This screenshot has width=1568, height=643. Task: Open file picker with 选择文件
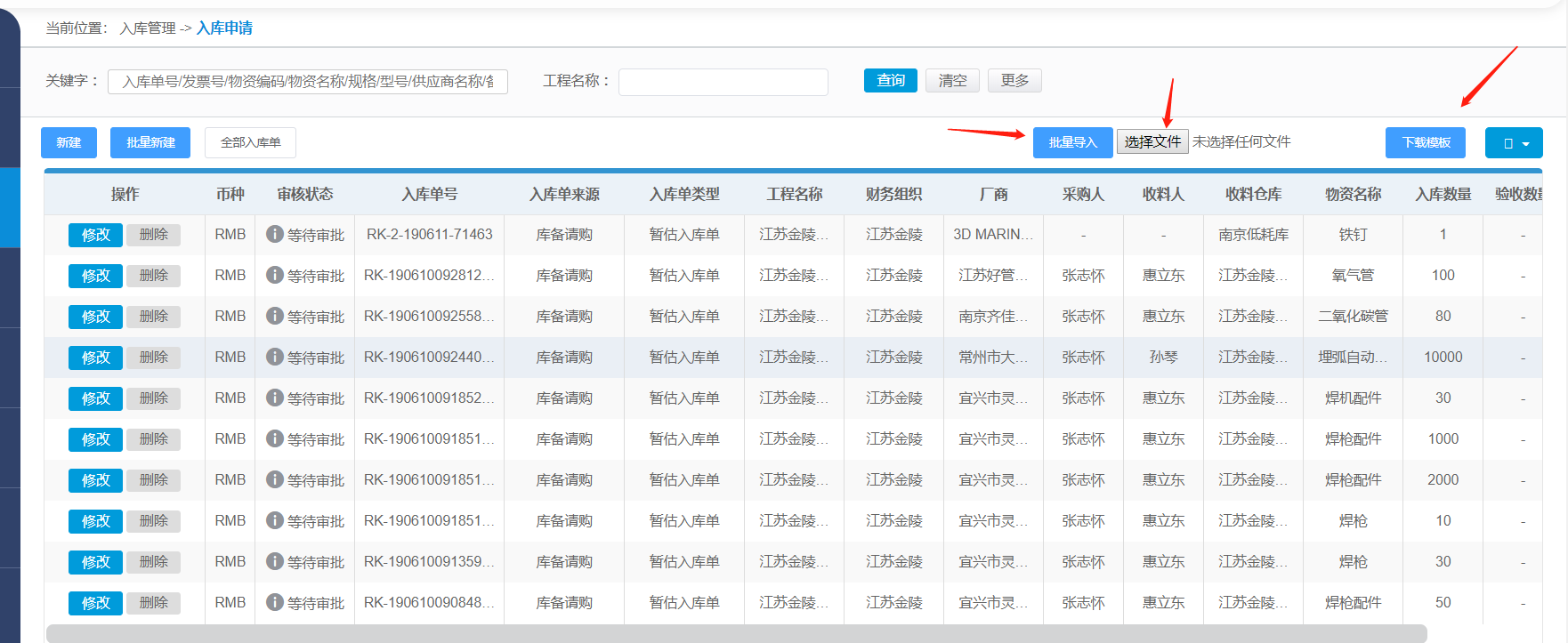click(x=1152, y=142)
